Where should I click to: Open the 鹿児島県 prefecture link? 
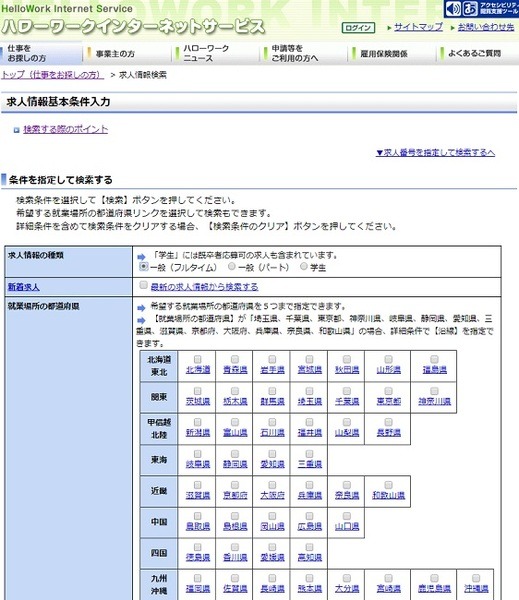click(x=434, y=588)
